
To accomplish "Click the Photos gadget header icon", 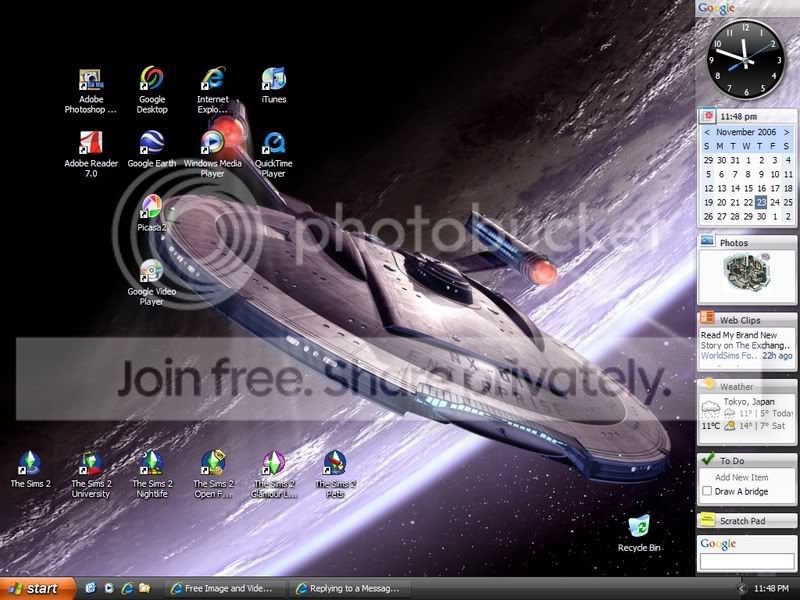I will (707, 241).
